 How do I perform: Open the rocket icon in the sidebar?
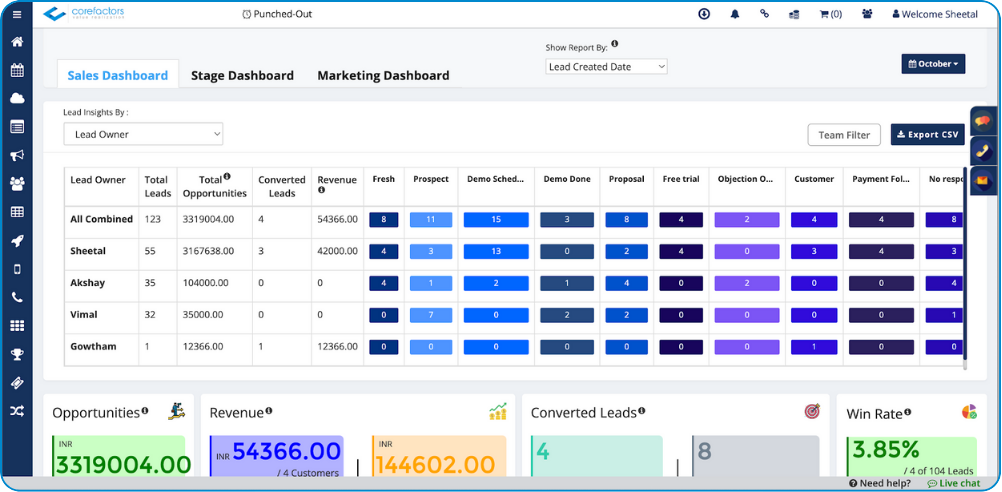[17, 241]
